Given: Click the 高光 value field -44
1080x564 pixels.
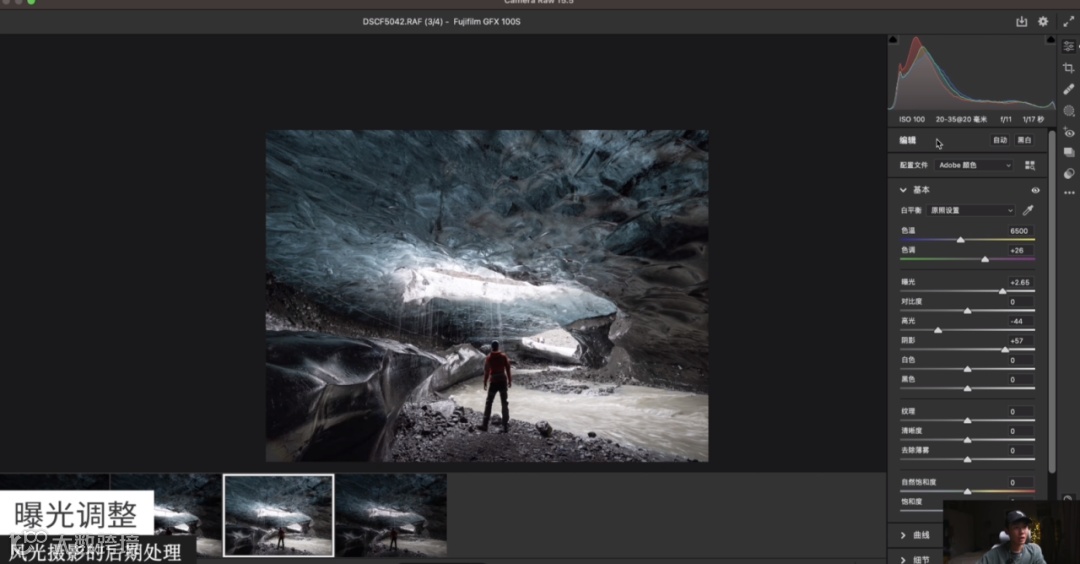Looking at the screenshot, I should click(x=1019, y=321).
